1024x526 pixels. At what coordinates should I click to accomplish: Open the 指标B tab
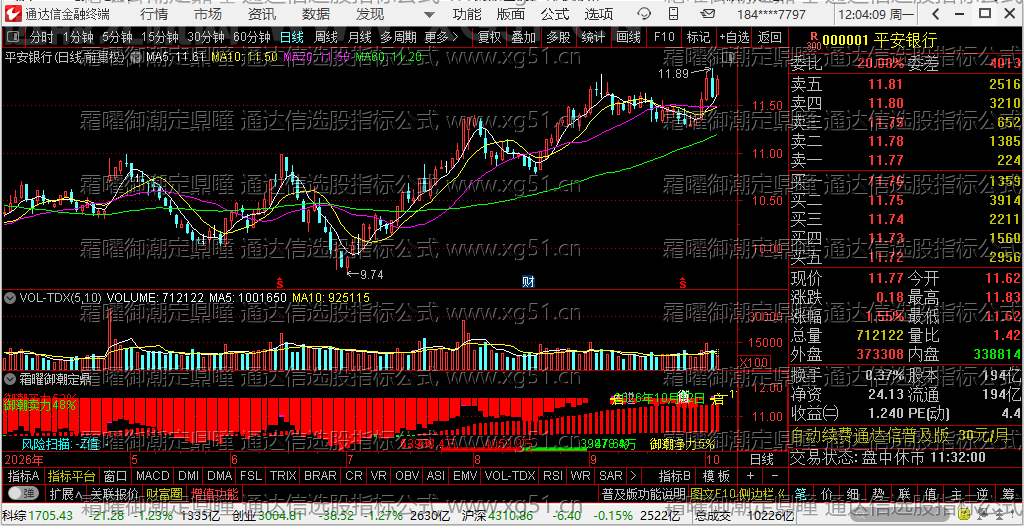674,476
